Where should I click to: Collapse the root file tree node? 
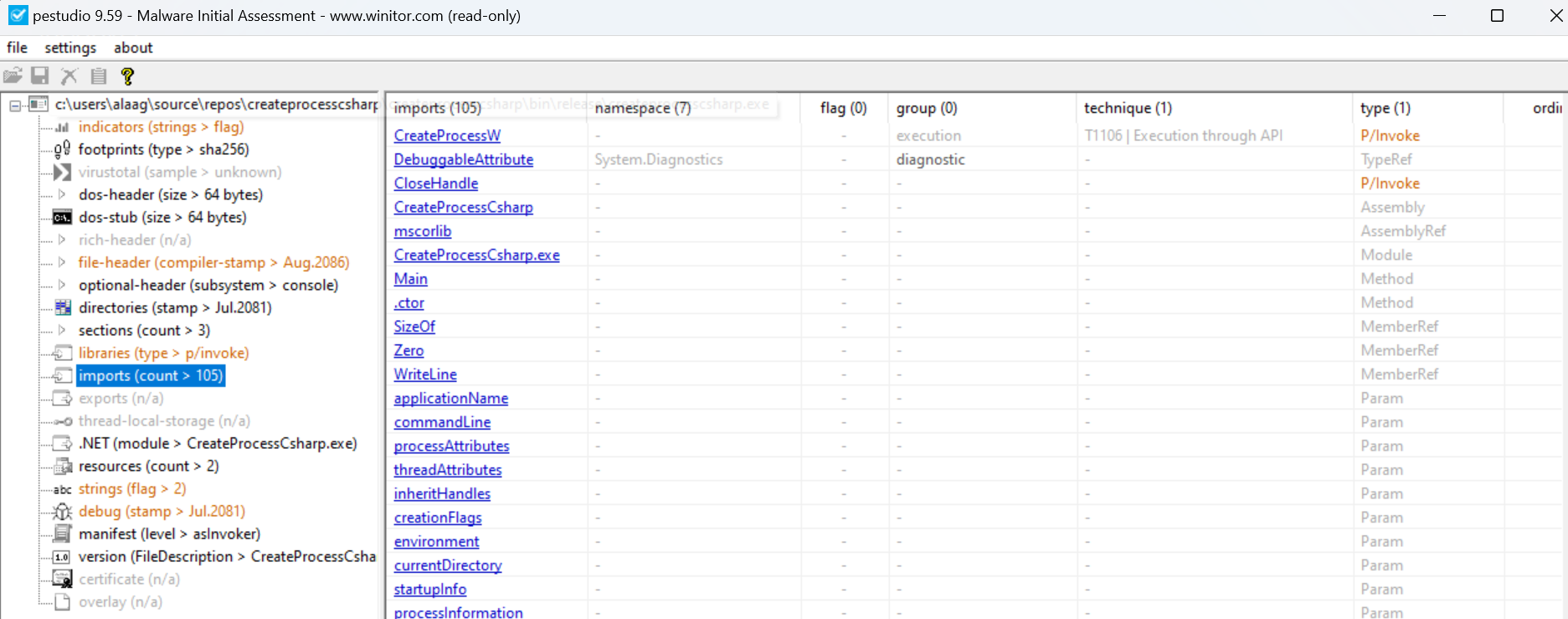pyautogui.click(x=15, y=106)
